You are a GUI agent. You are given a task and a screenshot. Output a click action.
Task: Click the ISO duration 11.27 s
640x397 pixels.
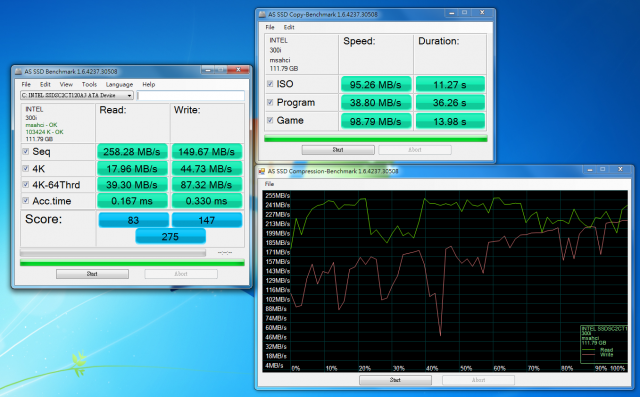click(450, 84)
